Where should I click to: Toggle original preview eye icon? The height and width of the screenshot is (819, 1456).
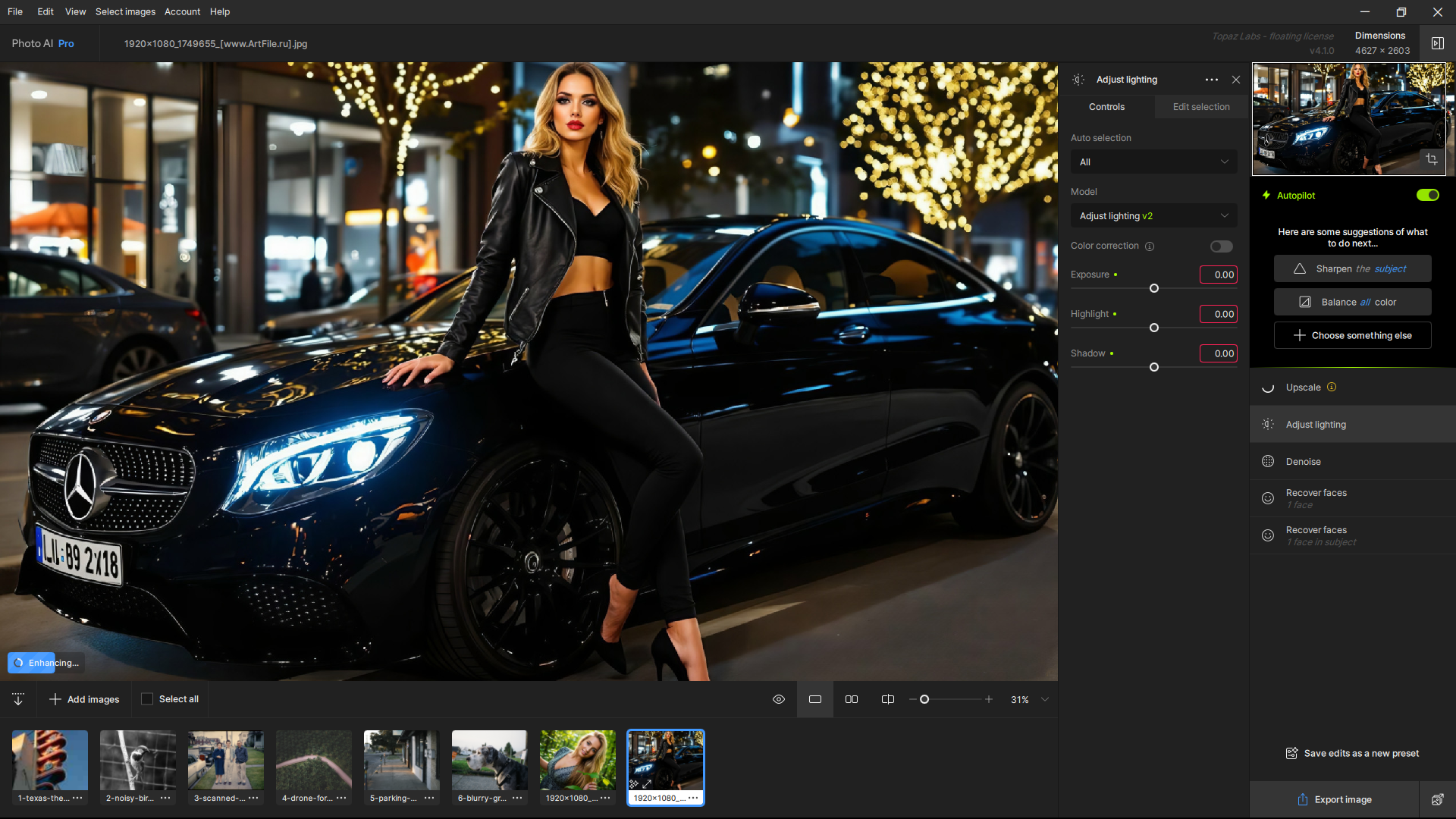click(x=779, y=699)
